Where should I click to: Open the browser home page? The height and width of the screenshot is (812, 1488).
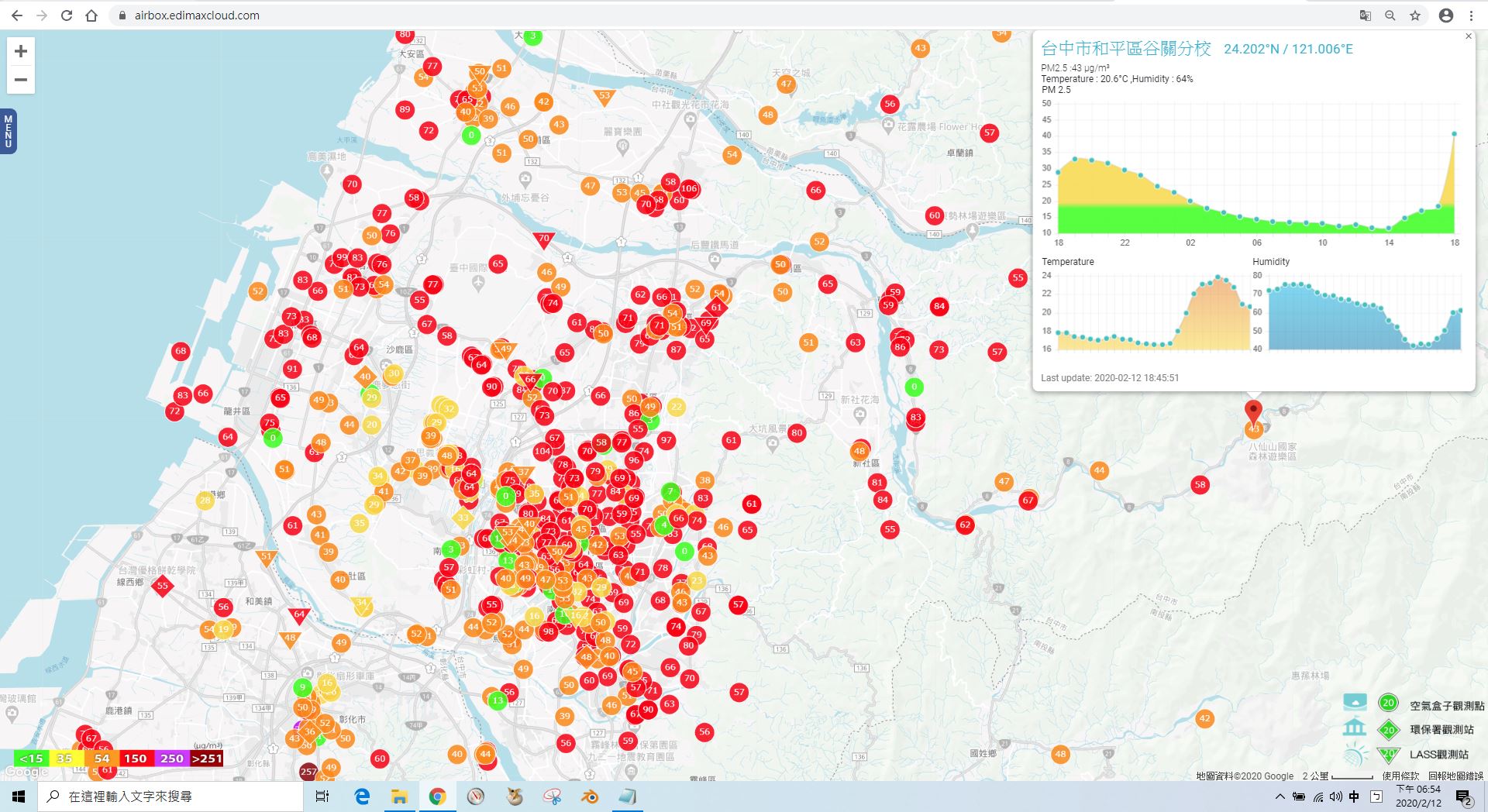click(x=91, y=15)
